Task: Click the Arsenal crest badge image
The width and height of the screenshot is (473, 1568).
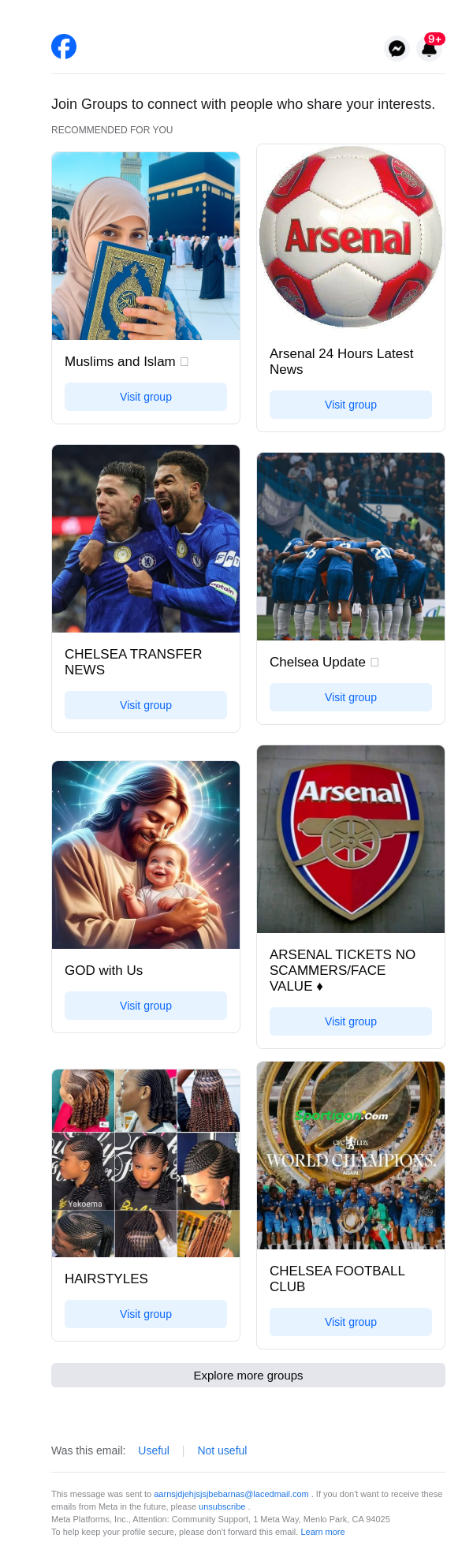Action: 351,839
